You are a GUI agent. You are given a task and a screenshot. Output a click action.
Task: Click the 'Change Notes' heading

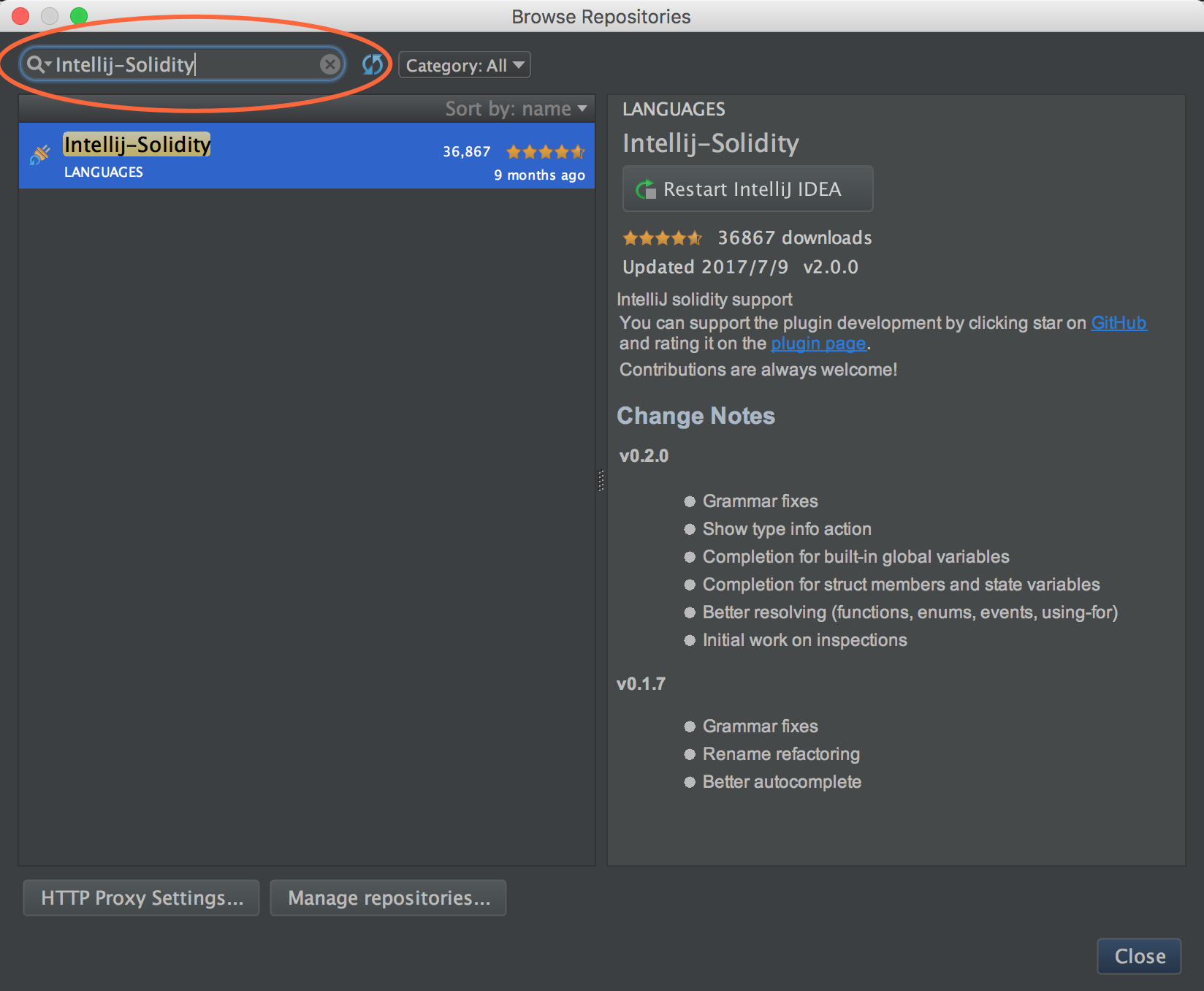click(x=696, y=416)
